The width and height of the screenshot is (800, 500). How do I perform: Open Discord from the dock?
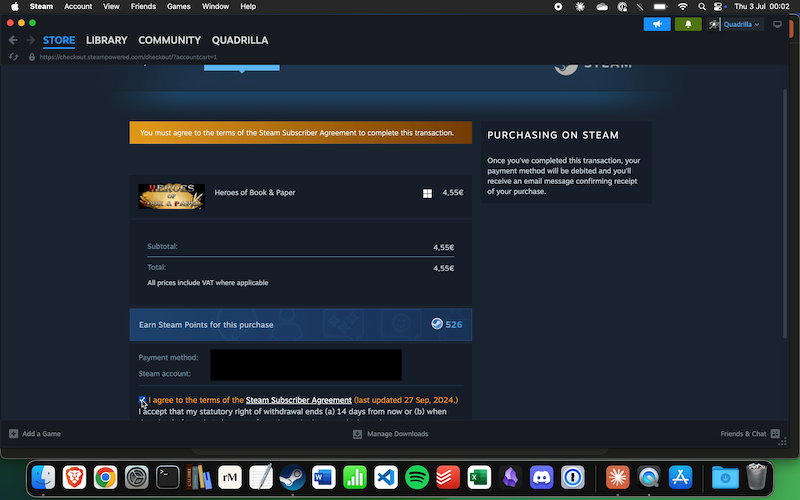(x=541, y=478)
